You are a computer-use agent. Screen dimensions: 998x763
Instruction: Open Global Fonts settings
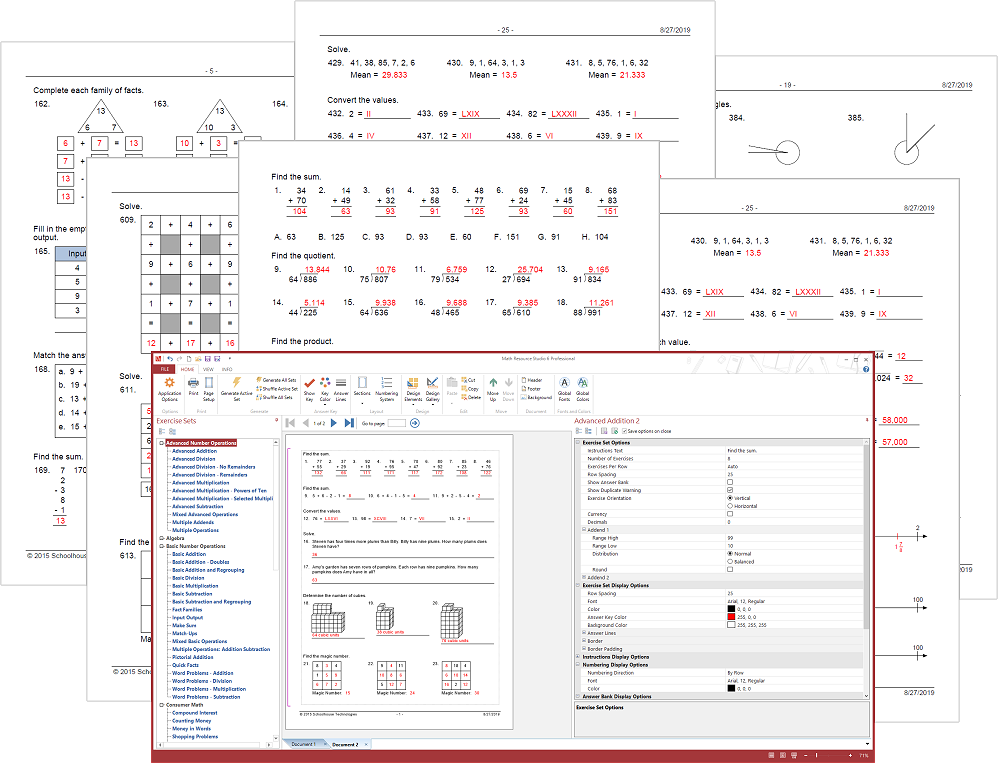565,388
